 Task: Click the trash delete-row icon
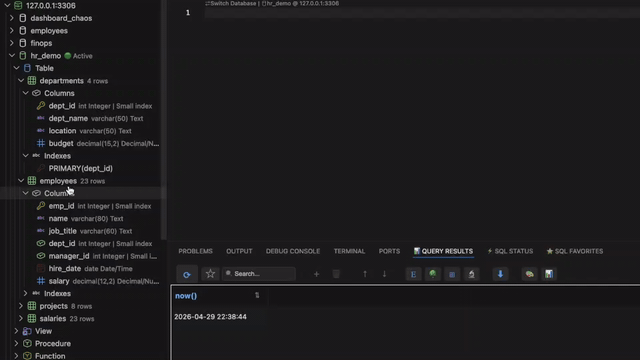pyautogui.click(x=336, y=274)
